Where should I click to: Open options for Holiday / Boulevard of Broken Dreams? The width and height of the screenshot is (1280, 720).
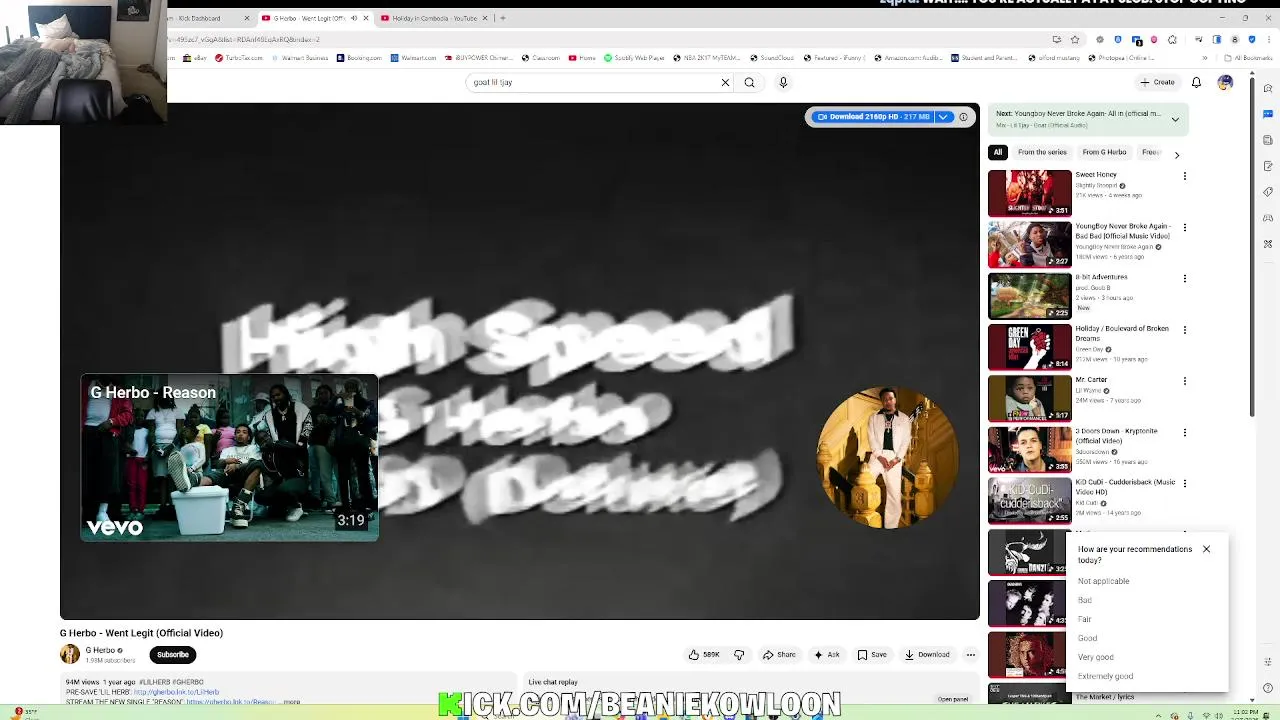tap(1185, 330)
